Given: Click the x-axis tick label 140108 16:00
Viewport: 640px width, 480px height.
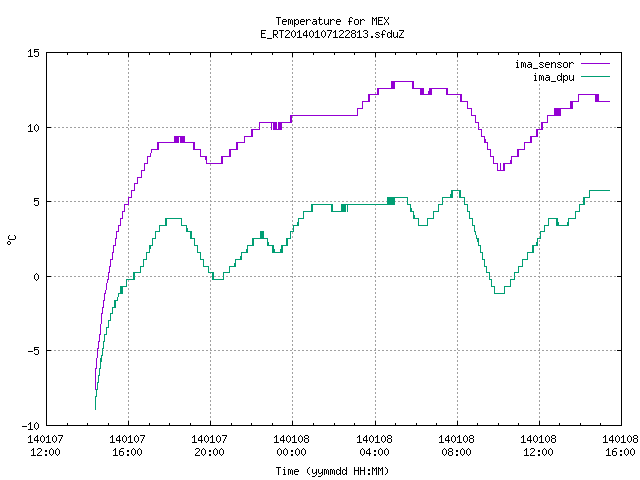Looking at the screenshot, I should point(621,445).
